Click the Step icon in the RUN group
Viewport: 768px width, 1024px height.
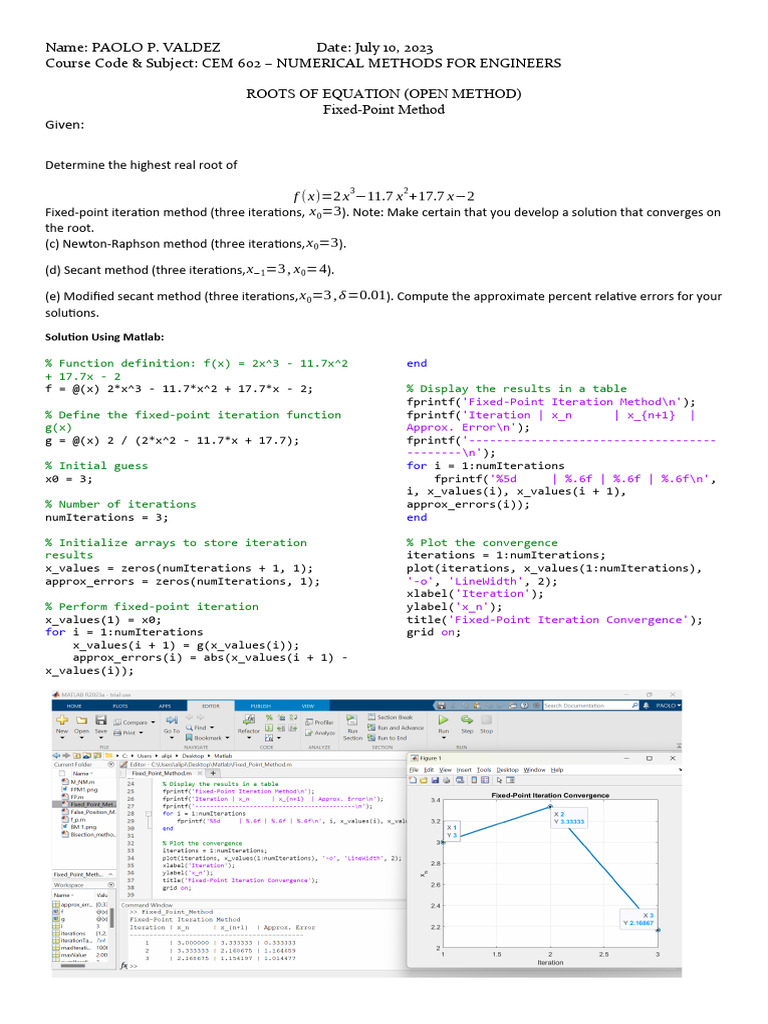click(x=467, y=720)
